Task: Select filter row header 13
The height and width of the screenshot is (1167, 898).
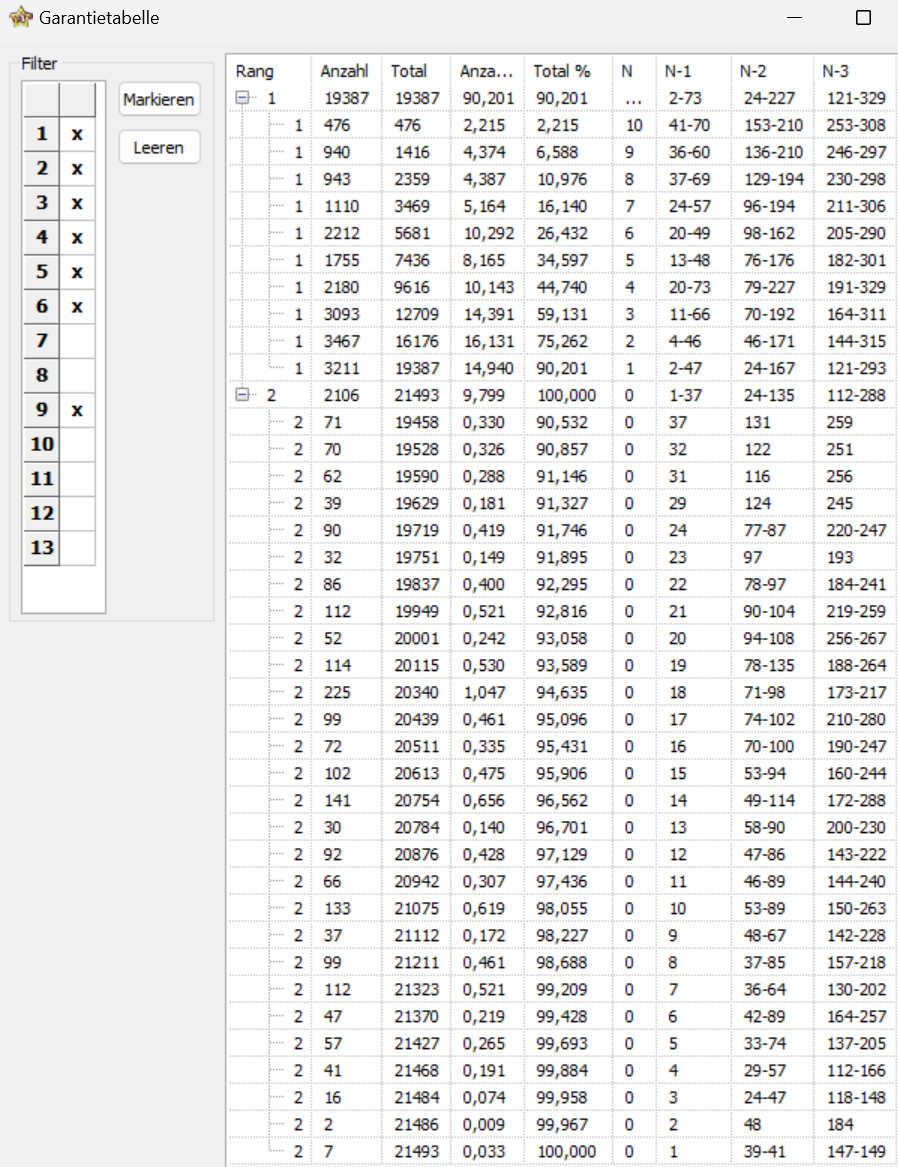Action: 42,548
